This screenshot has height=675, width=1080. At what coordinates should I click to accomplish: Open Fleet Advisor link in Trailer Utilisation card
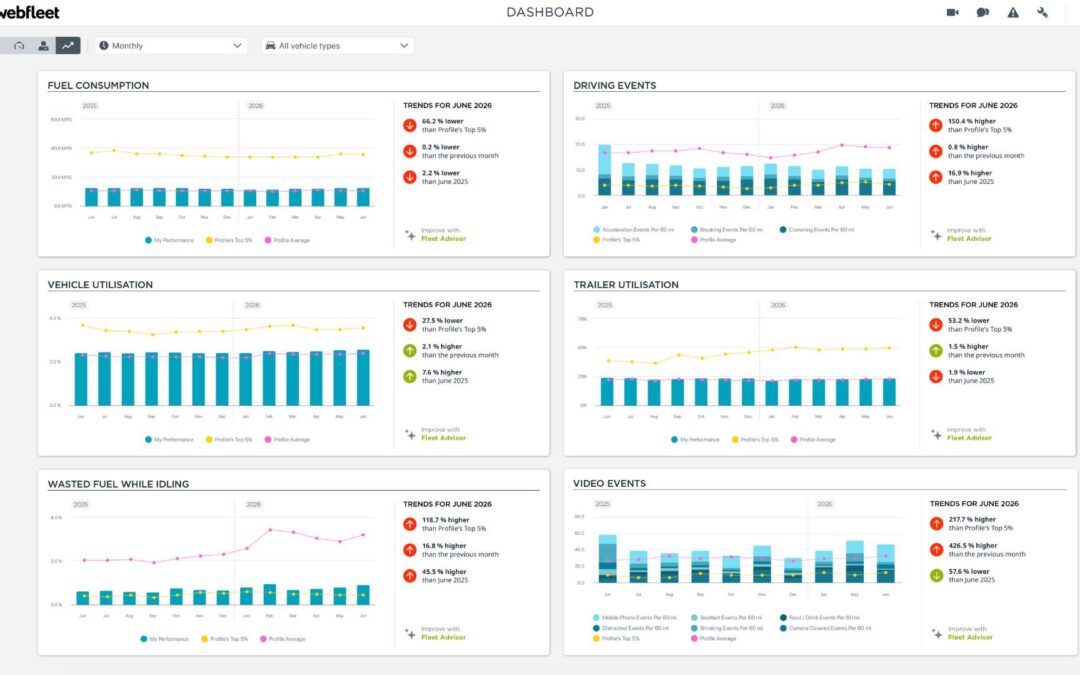pyautogui.click(x=969, y=438)
